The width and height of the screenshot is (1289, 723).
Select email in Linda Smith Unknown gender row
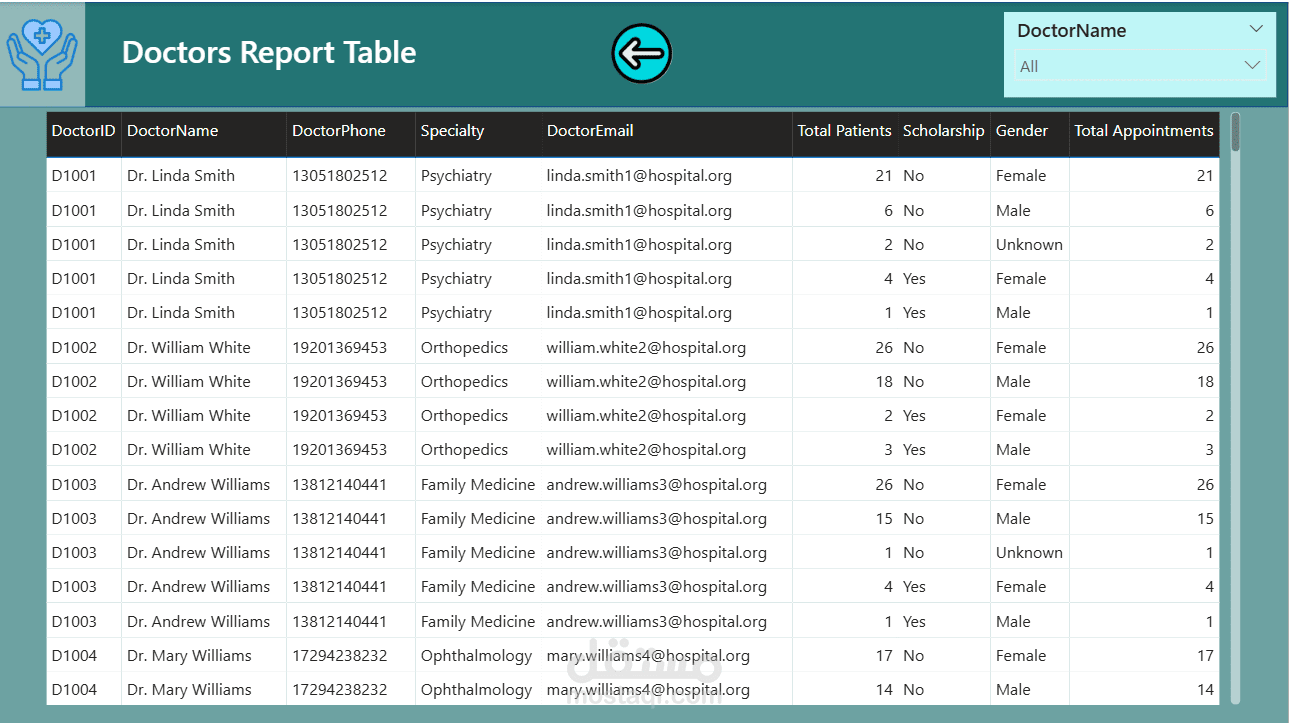coord(639,245)
